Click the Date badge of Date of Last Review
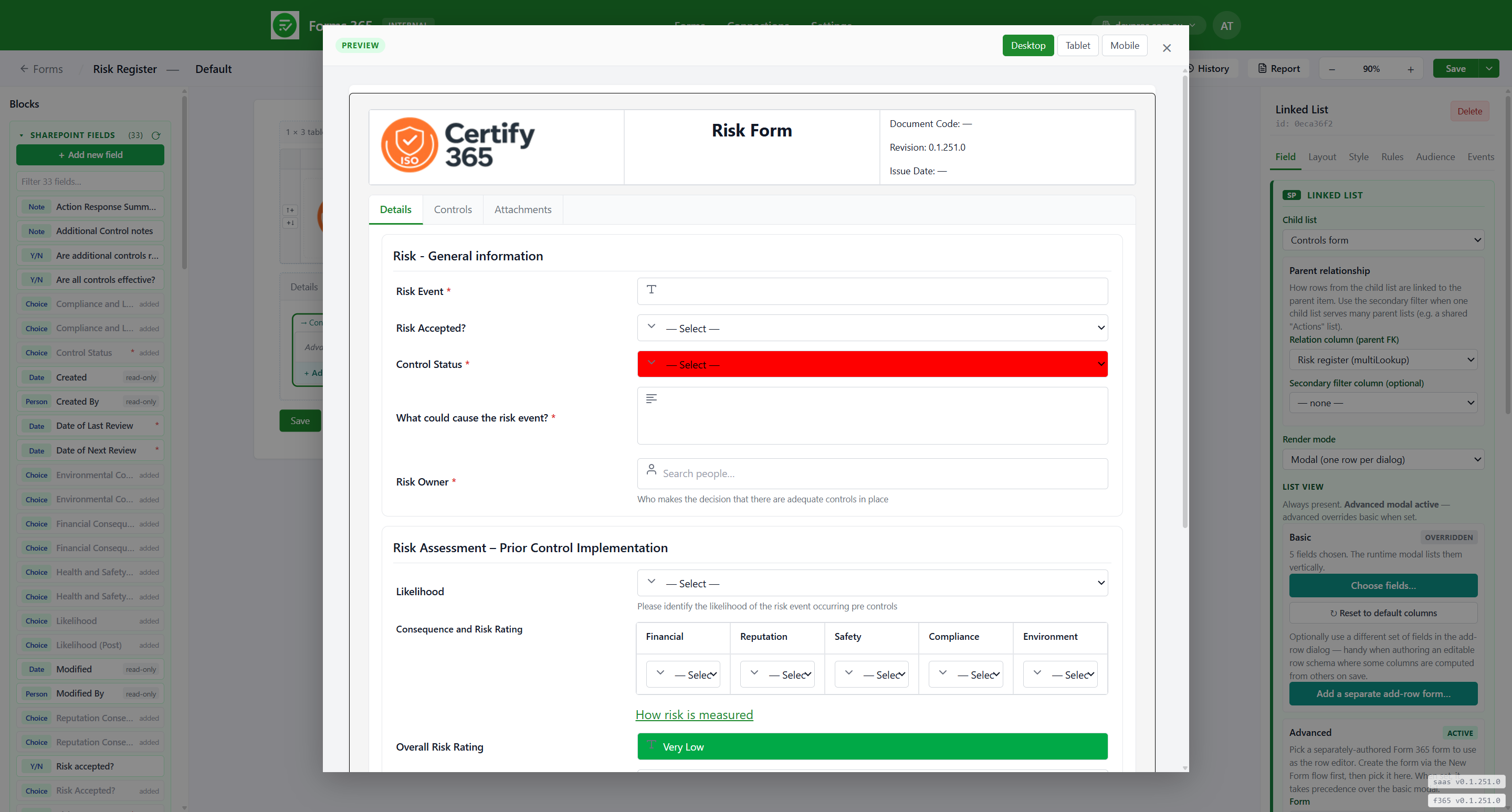The image size is (1512, 812). [36, 426]
